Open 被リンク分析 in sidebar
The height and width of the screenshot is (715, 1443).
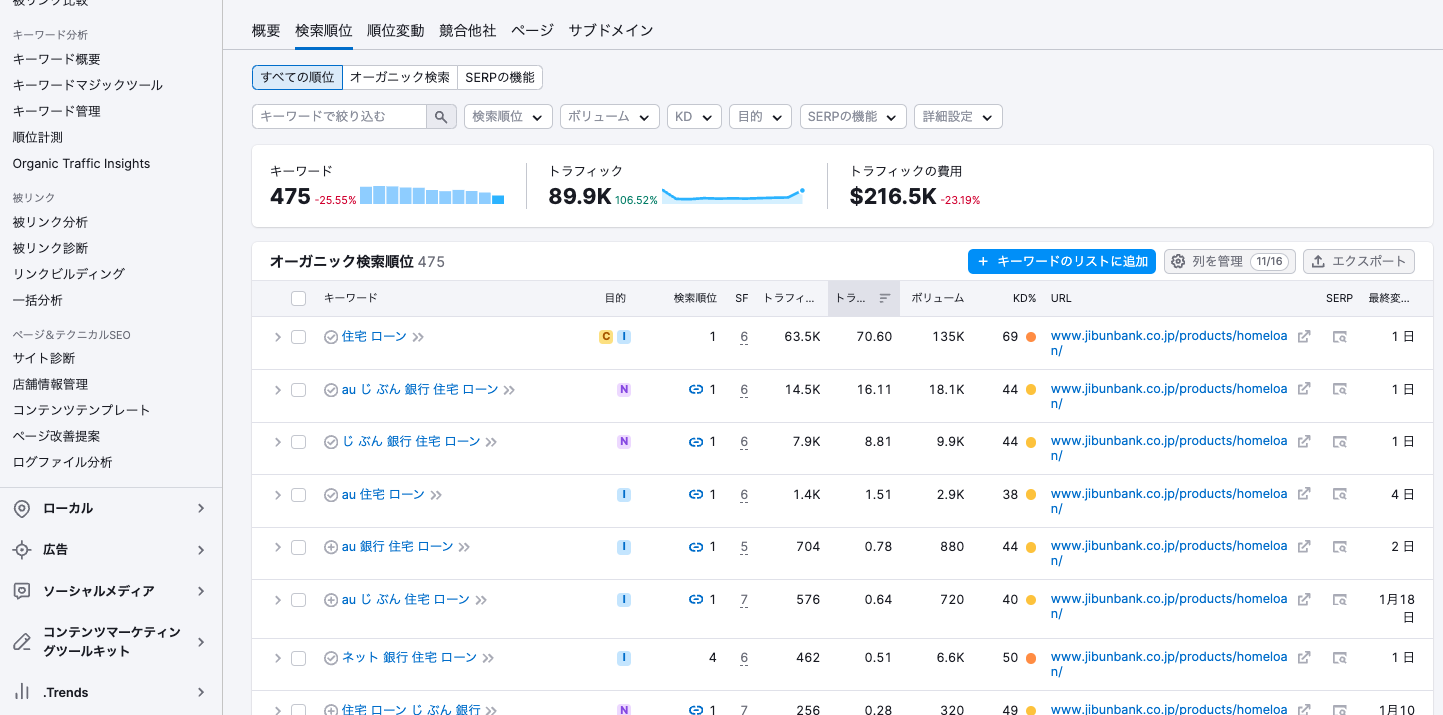pyautogui.click(x=50, y=222)
